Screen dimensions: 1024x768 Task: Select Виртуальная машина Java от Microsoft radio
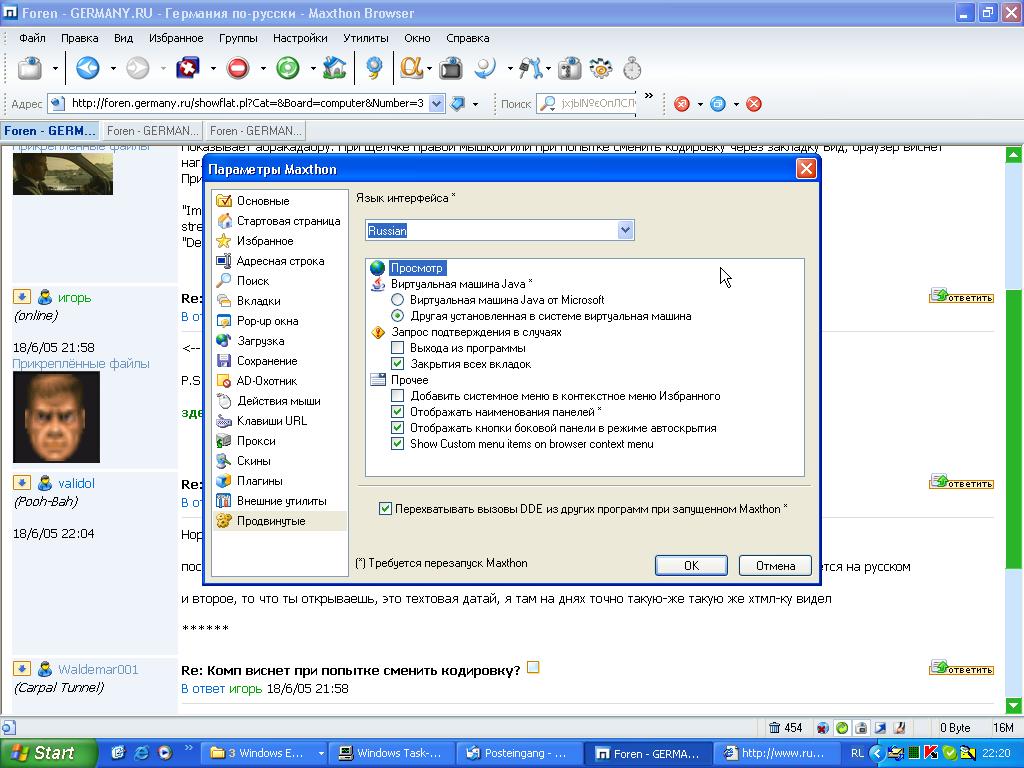point(397,300)
